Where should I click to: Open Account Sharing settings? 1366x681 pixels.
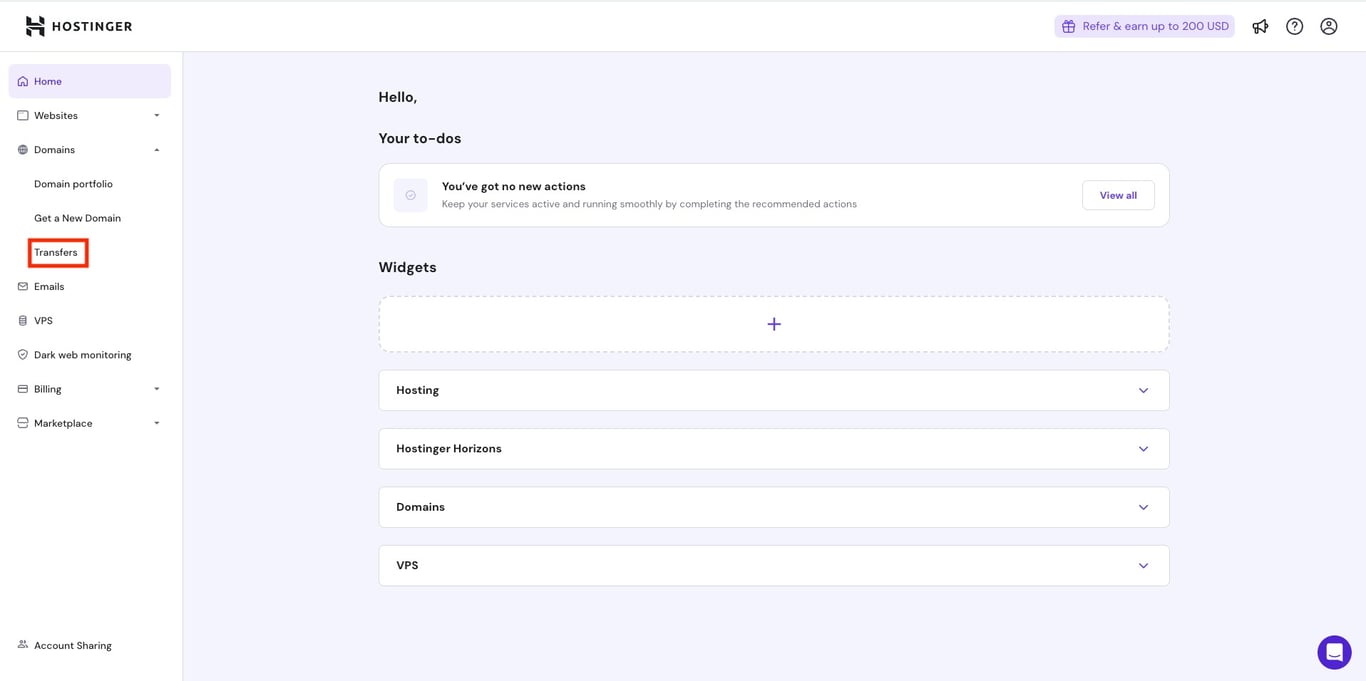click(71, 645)
